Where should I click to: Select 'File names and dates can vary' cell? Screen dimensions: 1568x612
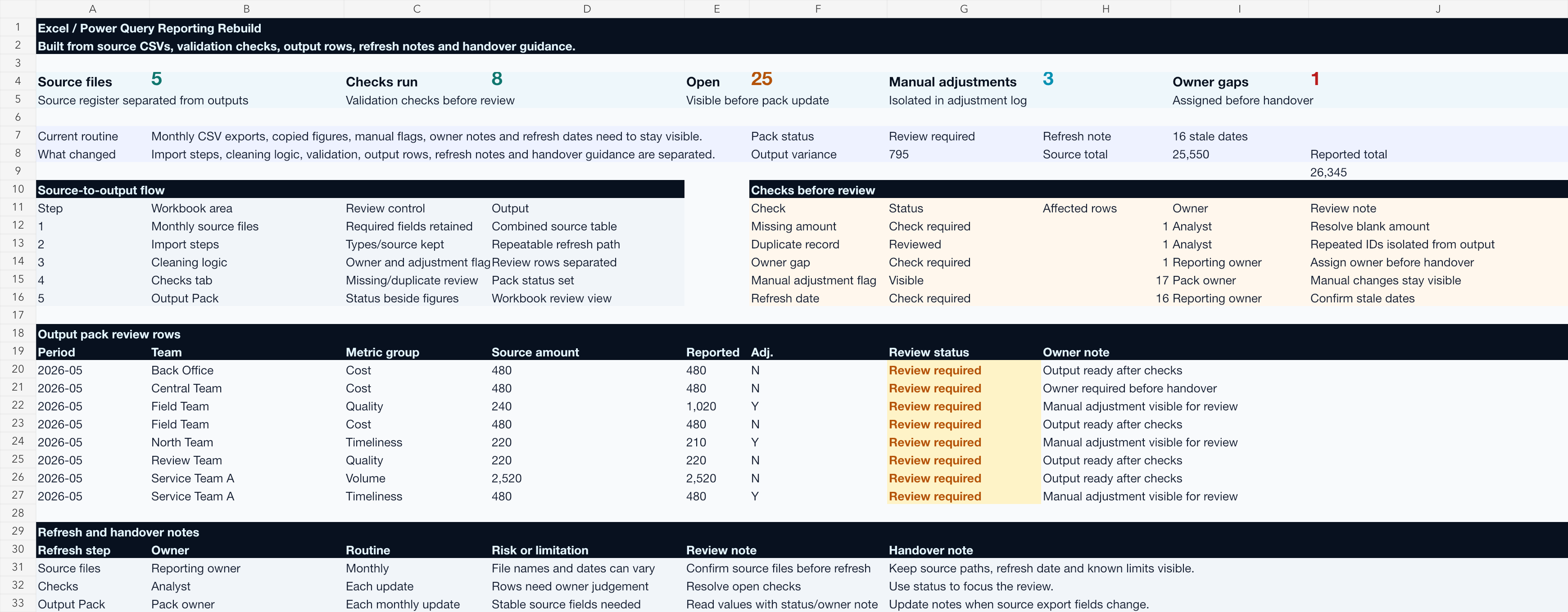[573, 568]
